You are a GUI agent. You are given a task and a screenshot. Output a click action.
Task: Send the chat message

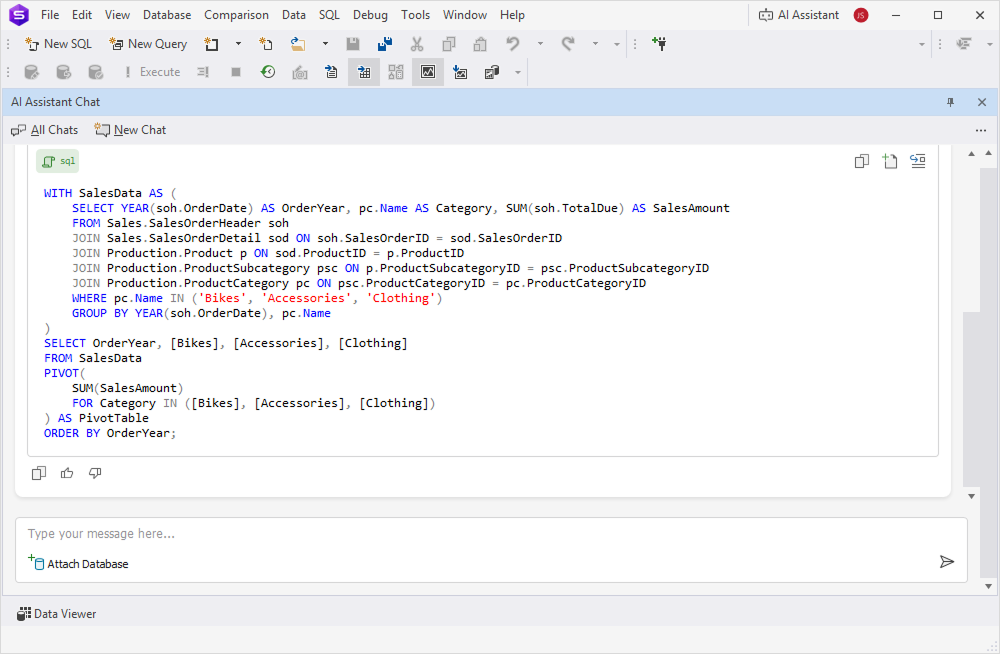(x=946, y=562)
